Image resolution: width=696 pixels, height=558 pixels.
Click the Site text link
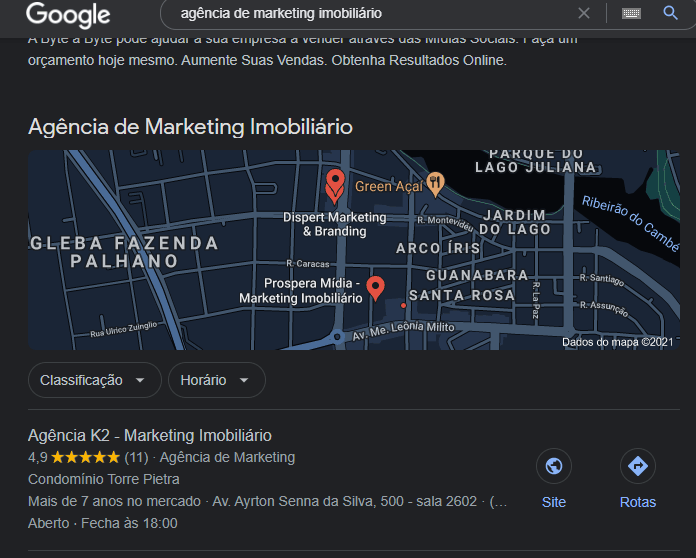coord(554,502)
